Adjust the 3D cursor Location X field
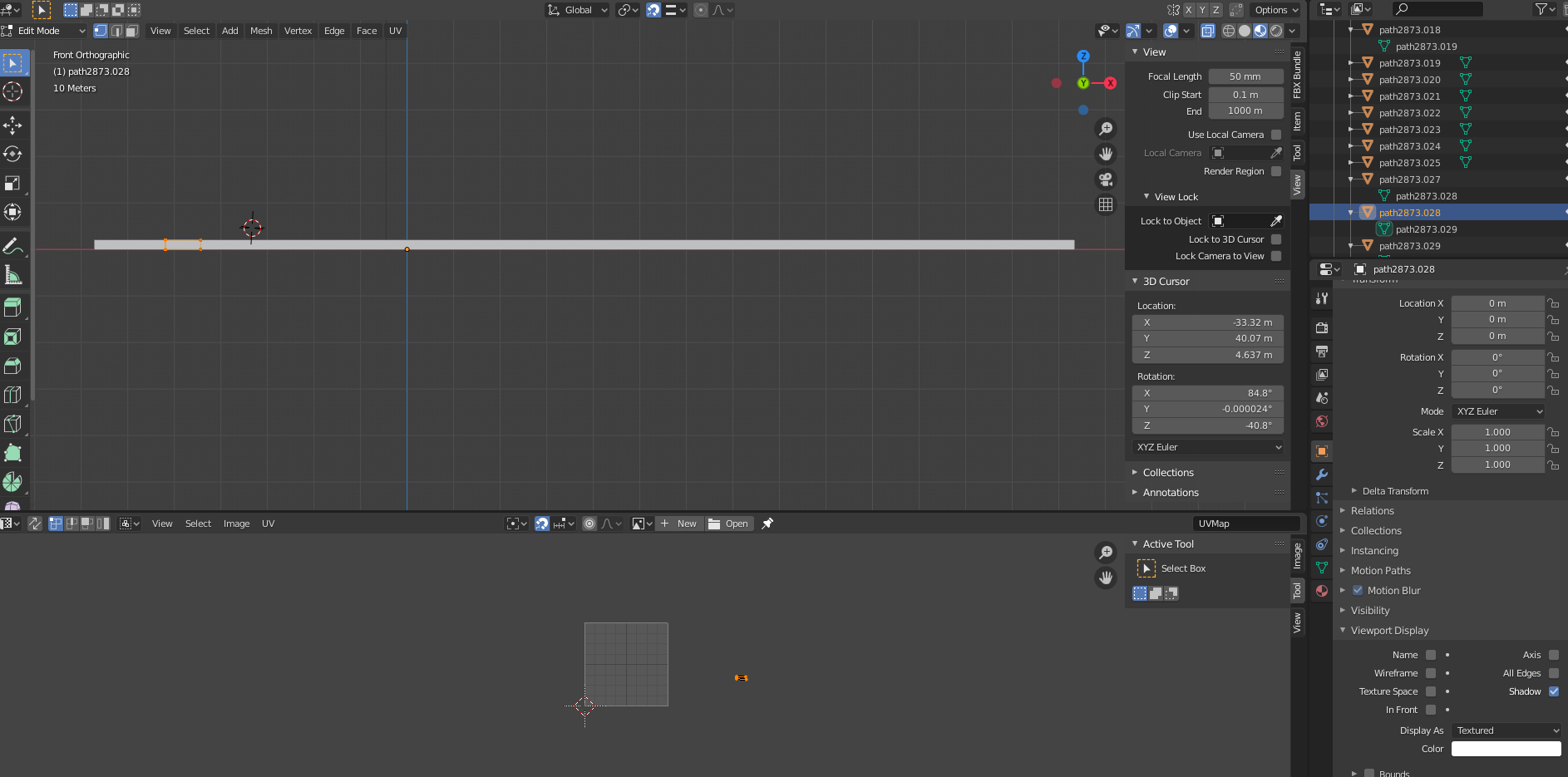 (1208, 322)
